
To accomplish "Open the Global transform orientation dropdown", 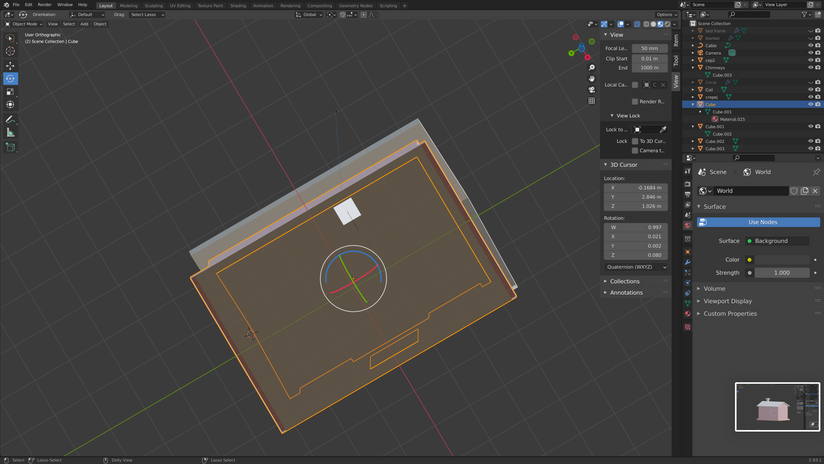I will tap(309, 15).
